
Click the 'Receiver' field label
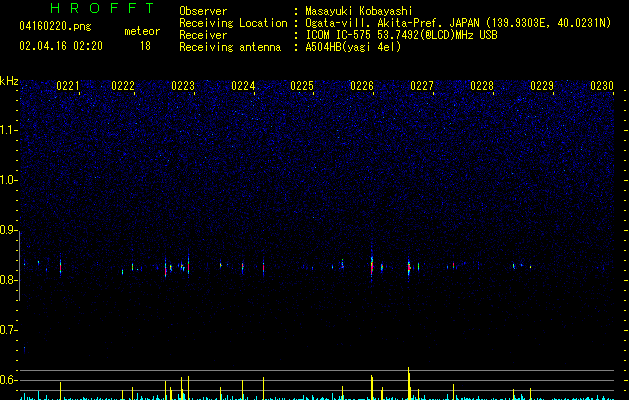203,35
